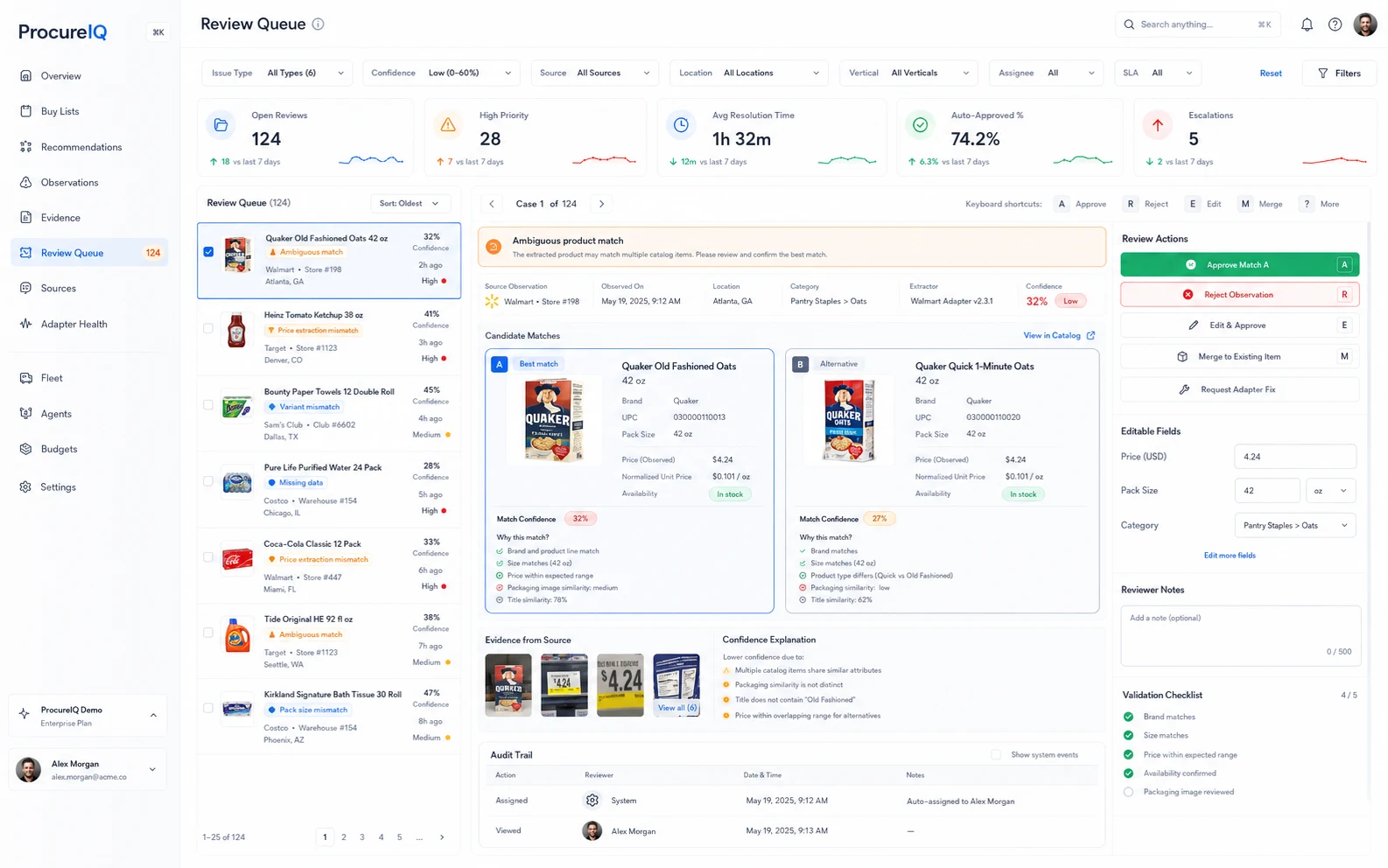This screenshot has height=868, width=1388.
Task: Open Overview in the sidebar
Action: (88, 76)
